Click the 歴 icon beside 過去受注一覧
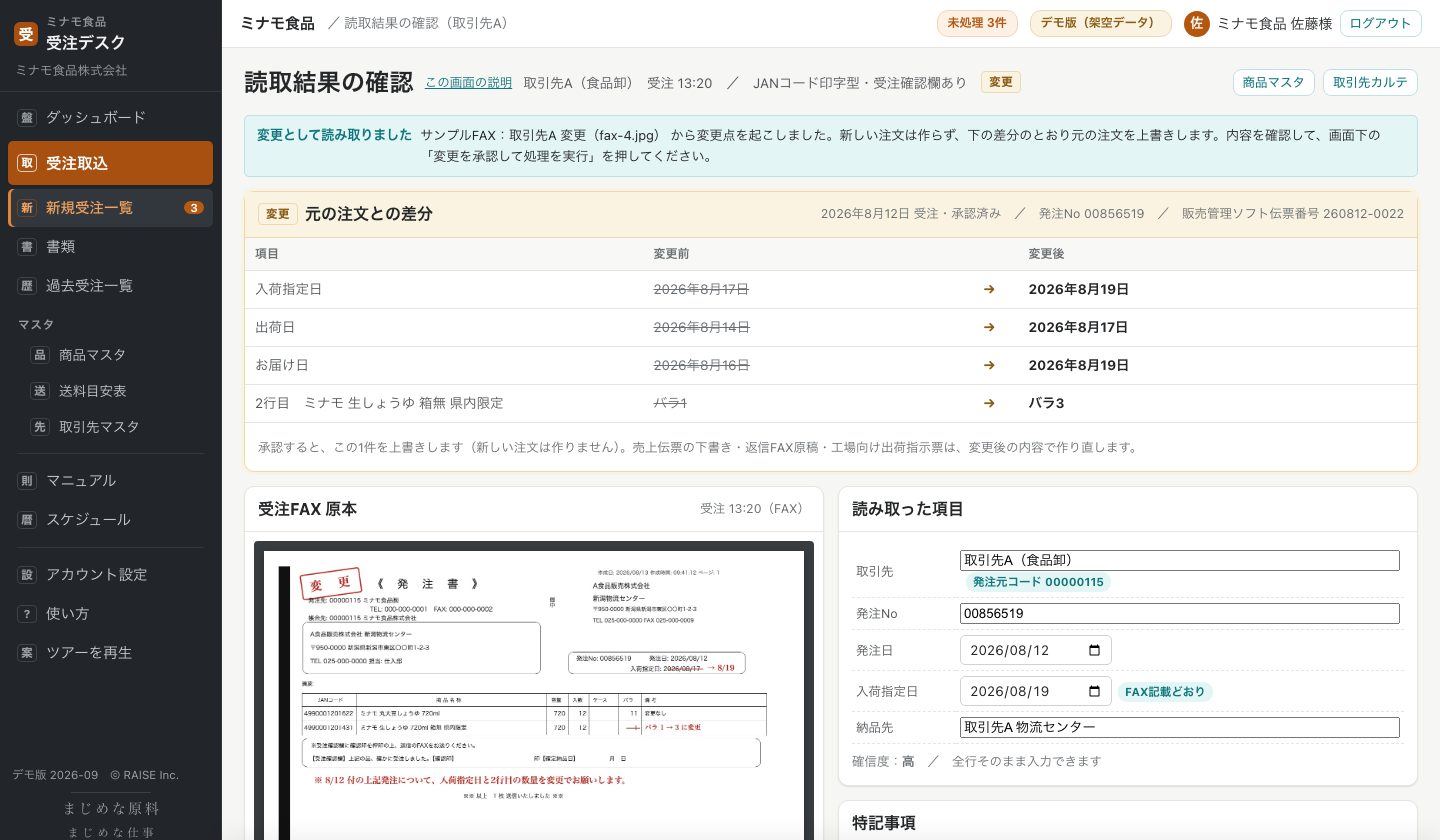The height and width of the screenshot is (840, 1440). 27,286
